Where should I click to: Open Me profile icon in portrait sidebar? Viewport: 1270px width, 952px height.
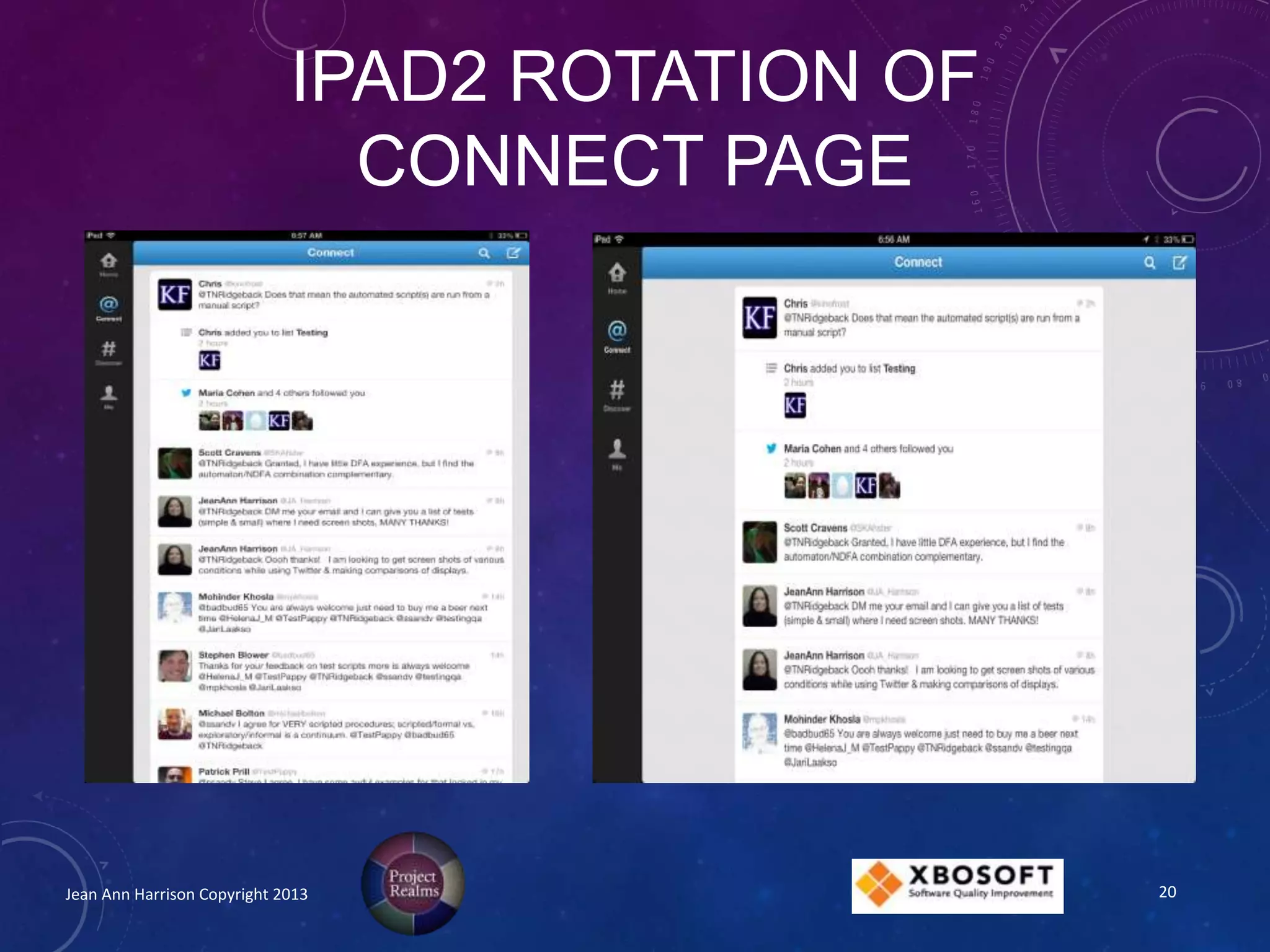[x=109, y=397]
